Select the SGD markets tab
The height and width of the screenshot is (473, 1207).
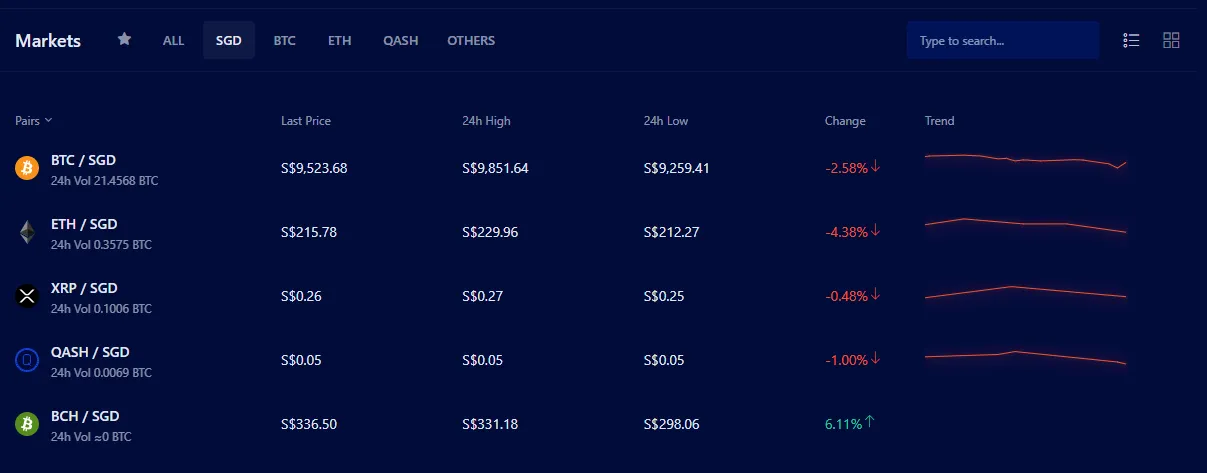[229, 41]
